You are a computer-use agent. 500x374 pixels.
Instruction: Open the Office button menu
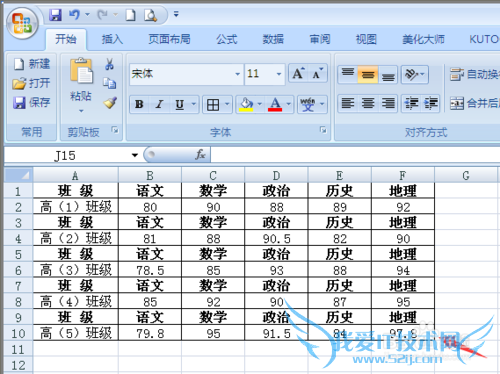pos(22,24)
